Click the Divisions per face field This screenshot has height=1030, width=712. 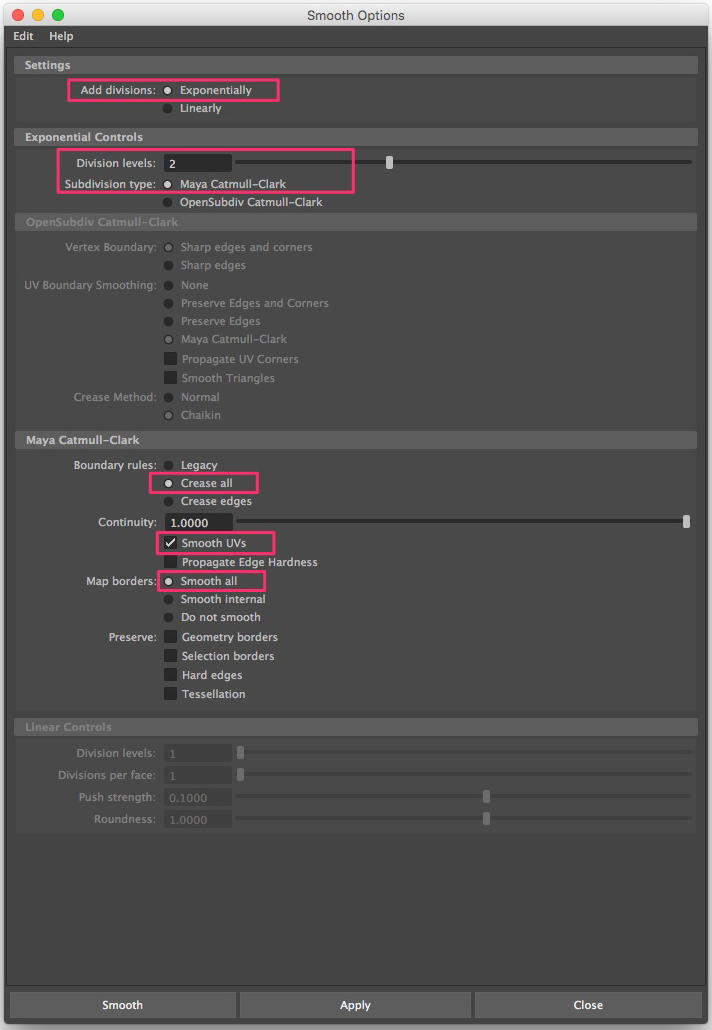(x=198, y=776)
